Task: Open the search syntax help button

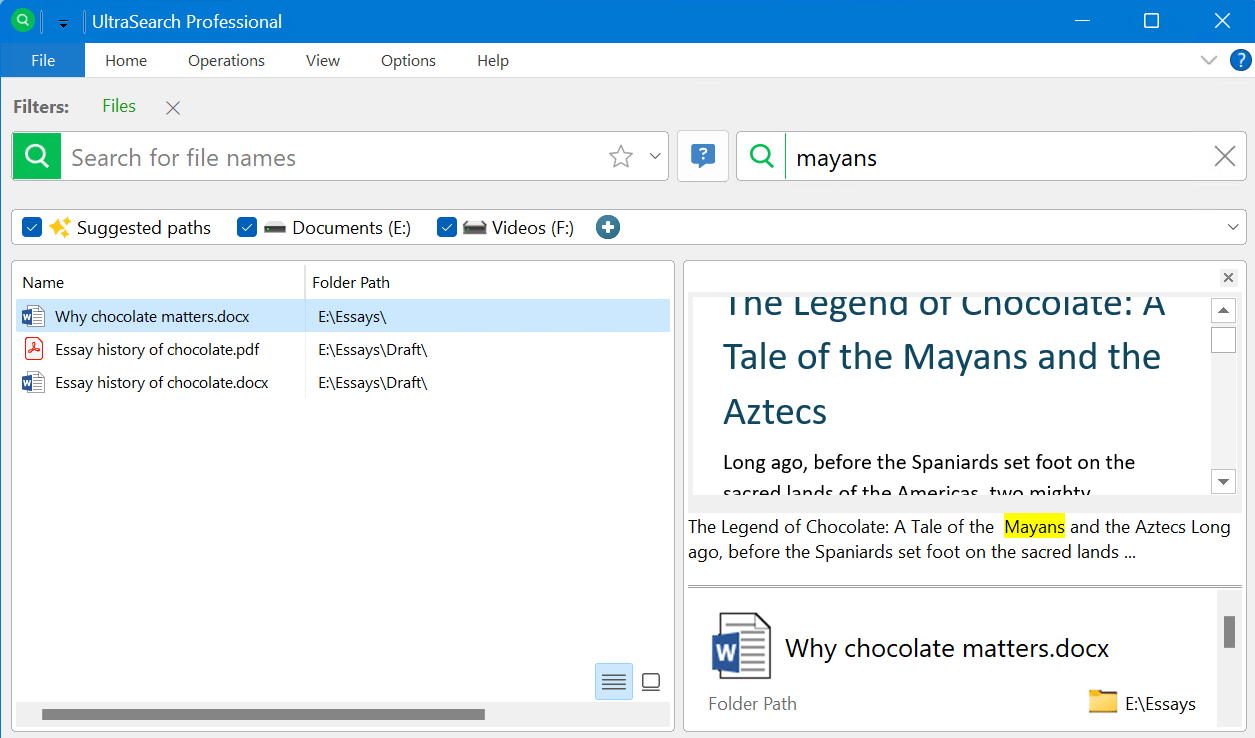Action: (x=703, y=156)
